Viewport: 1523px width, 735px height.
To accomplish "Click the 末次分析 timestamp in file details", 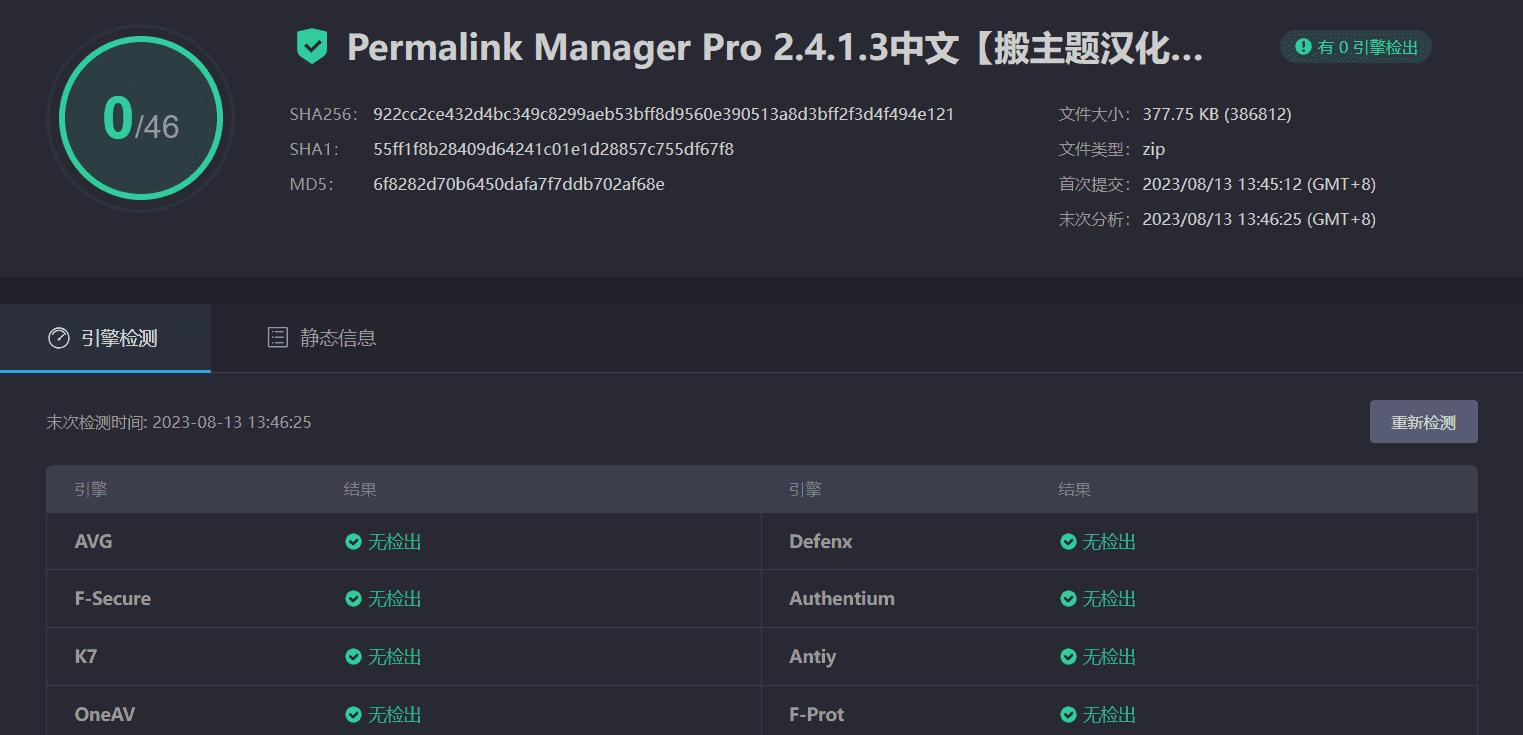I will (x=1259, y=219).
